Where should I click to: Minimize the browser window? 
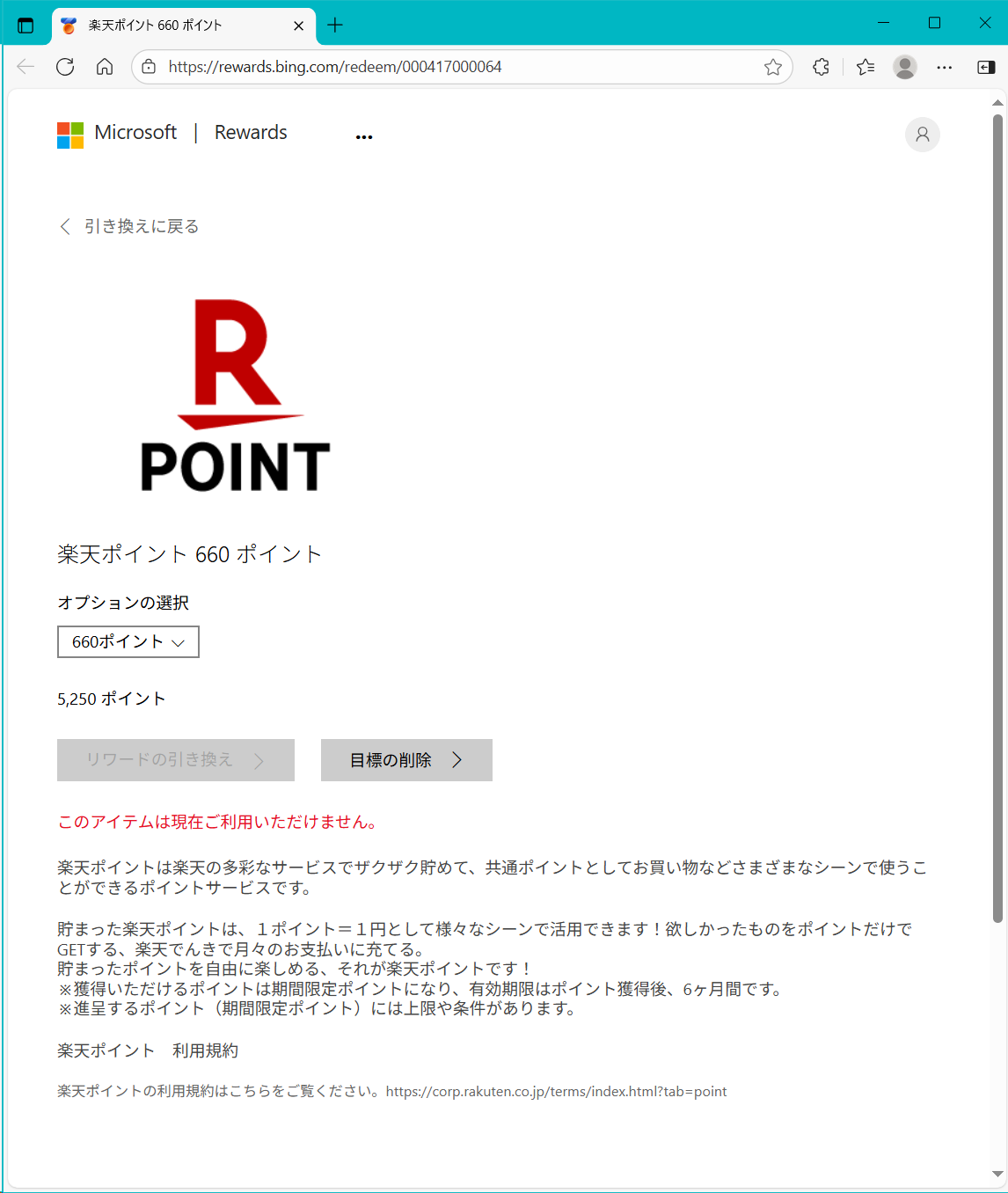[884, 23]
